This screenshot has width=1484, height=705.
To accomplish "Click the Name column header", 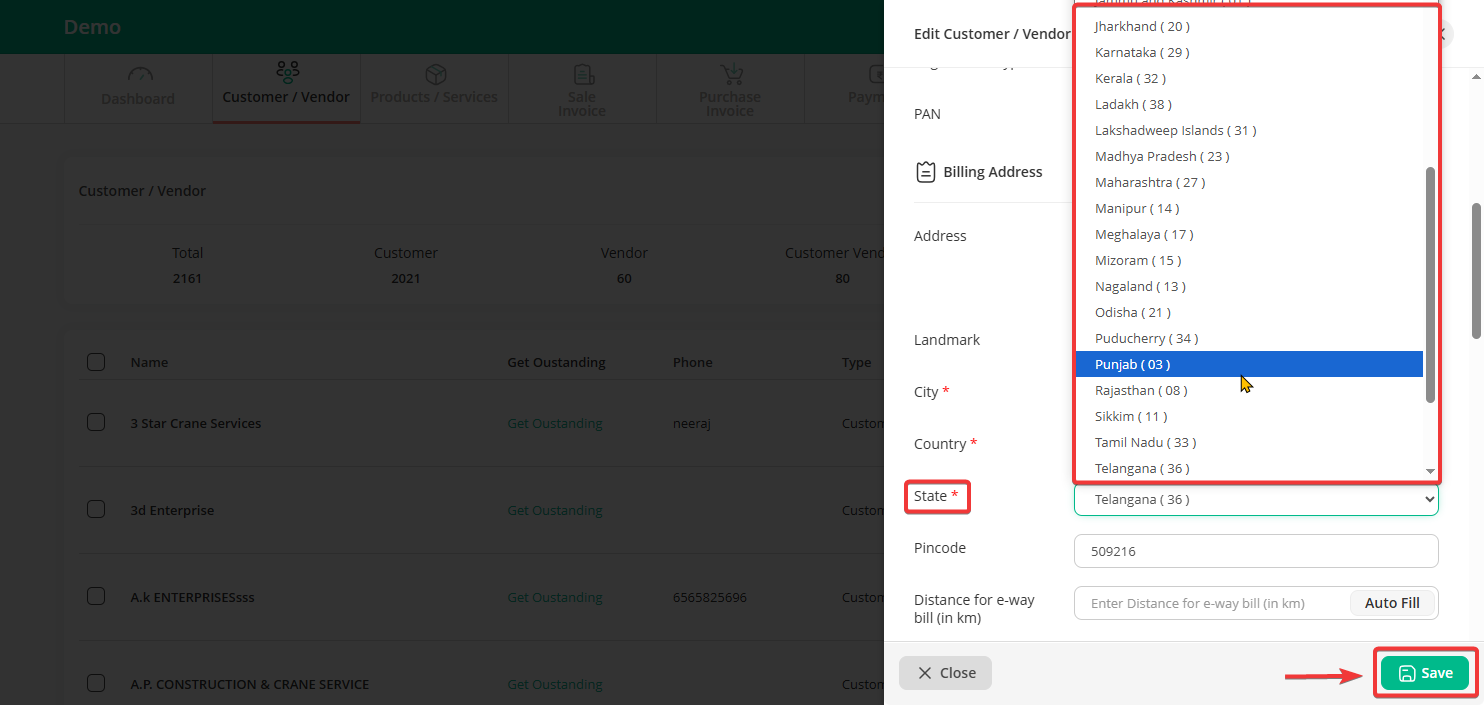I will pos(149,362).
